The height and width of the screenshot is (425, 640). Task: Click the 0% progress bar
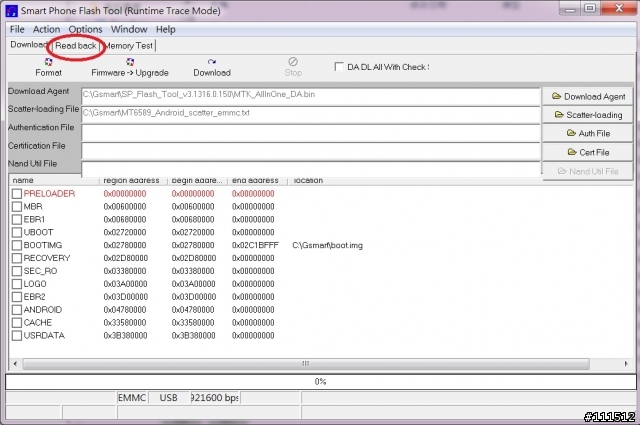coord(320,382)
